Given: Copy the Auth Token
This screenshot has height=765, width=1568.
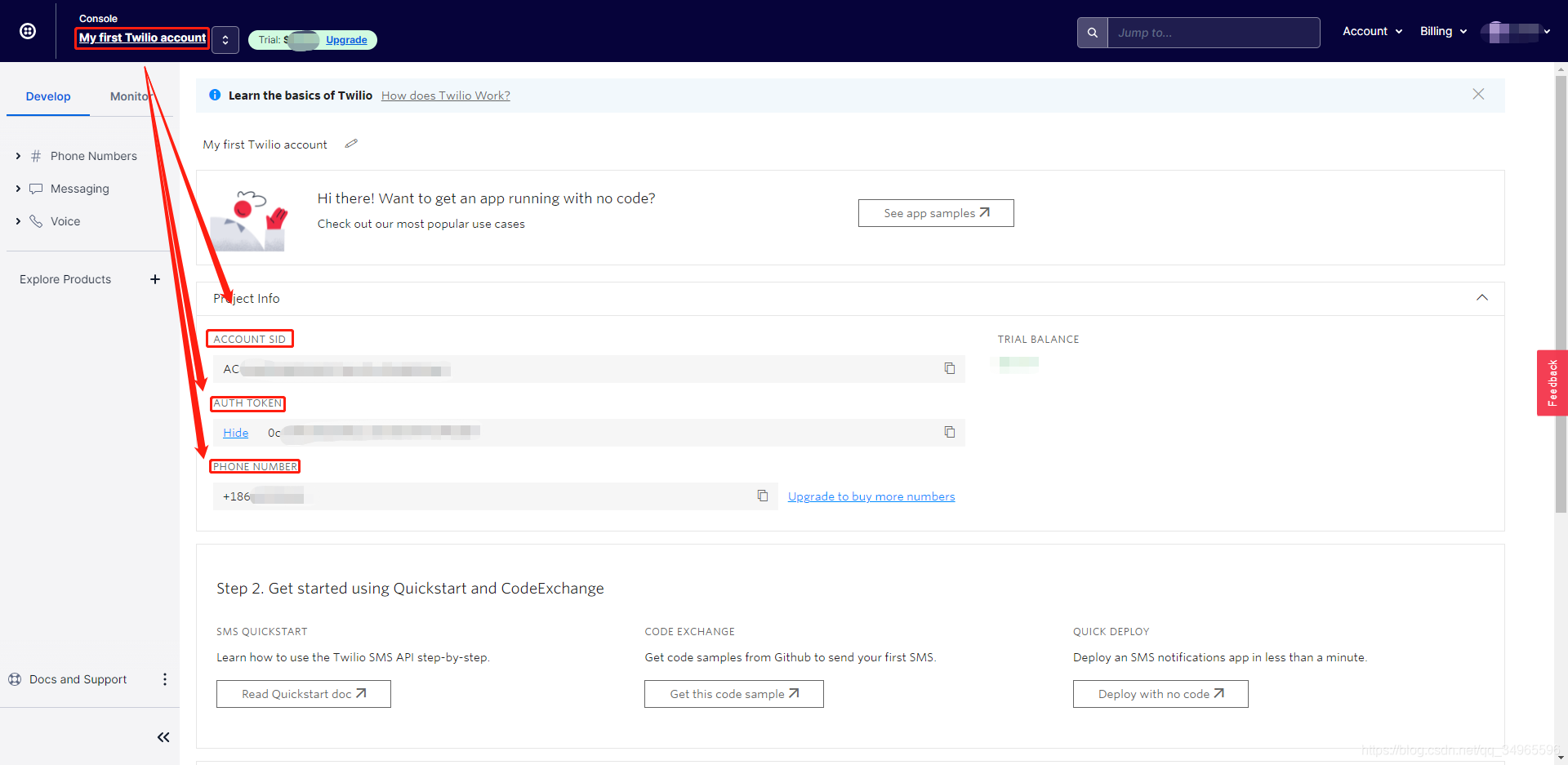Looking at the screenshot, I should tap(950, 432).
